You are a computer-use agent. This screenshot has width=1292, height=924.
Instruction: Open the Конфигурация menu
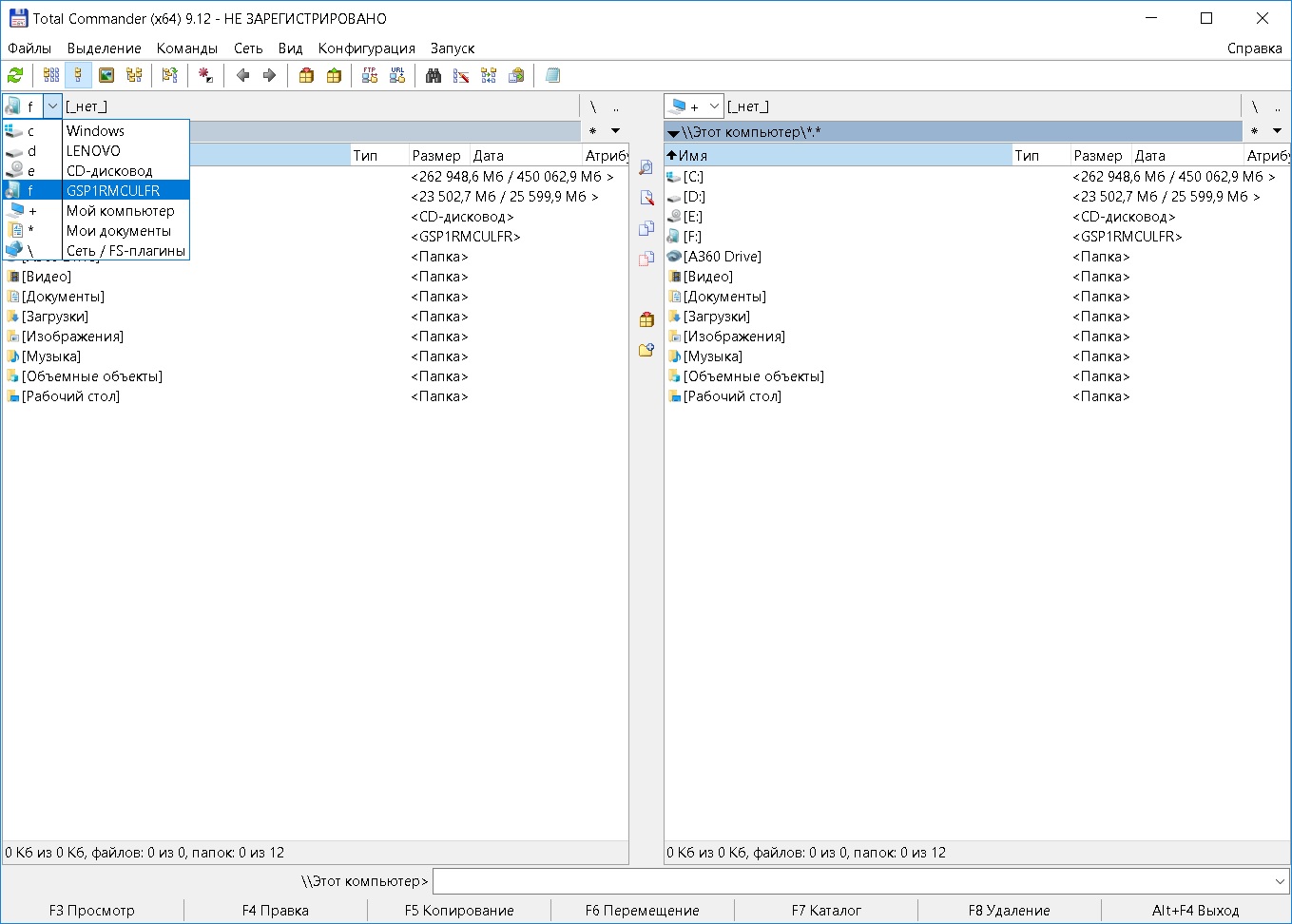click(366, 48)
